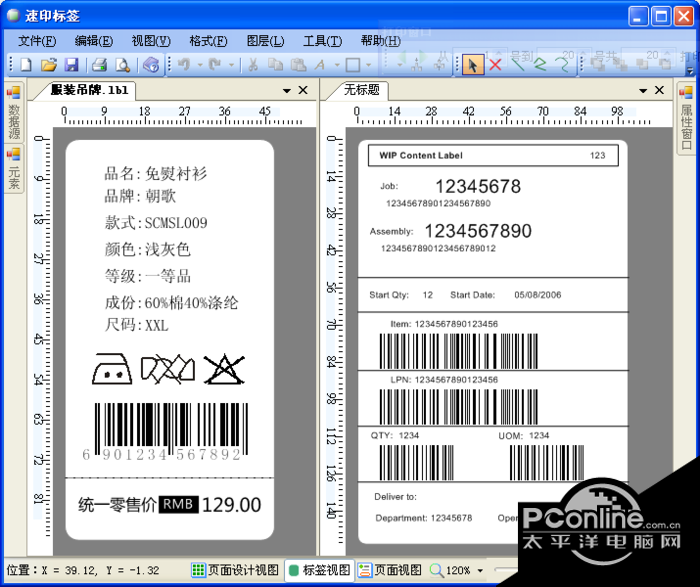Image resolution: width=700 pixels, height=587 pixels.
Task: Select the rectangle shape tool
Action: click(x=353, y=65)
